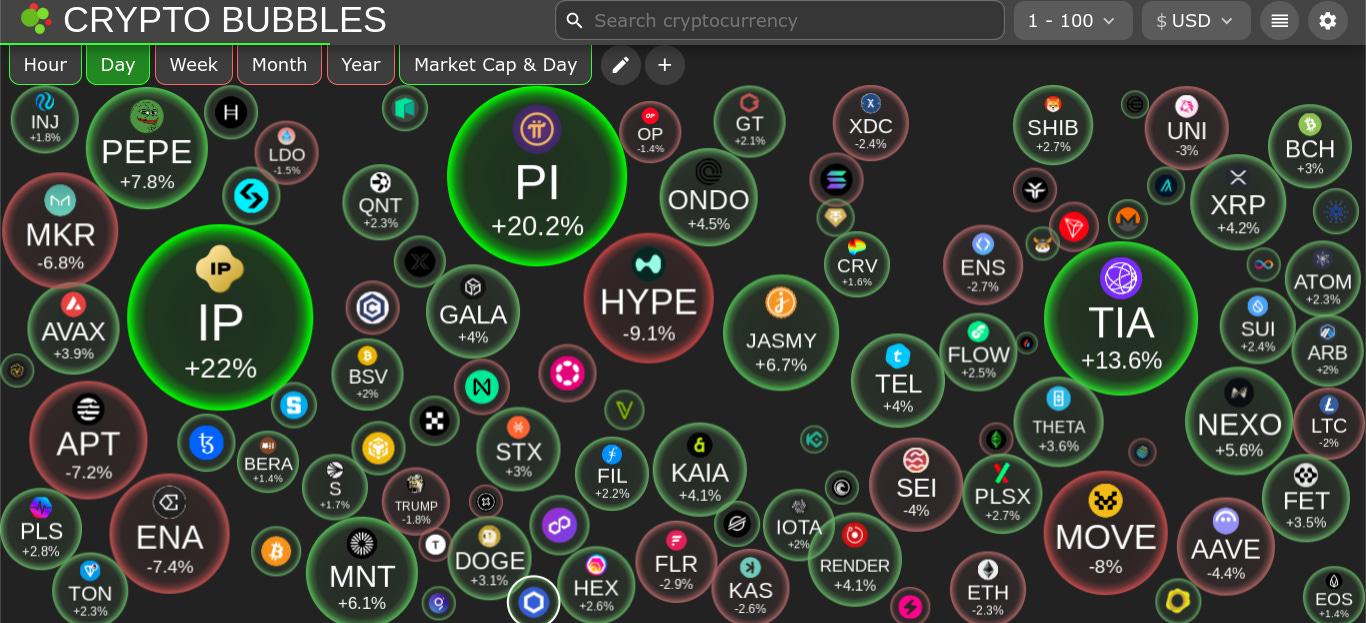Open the settings gear icon
This screenshot has height=623, width=1366.
(x=1328, y=20)
